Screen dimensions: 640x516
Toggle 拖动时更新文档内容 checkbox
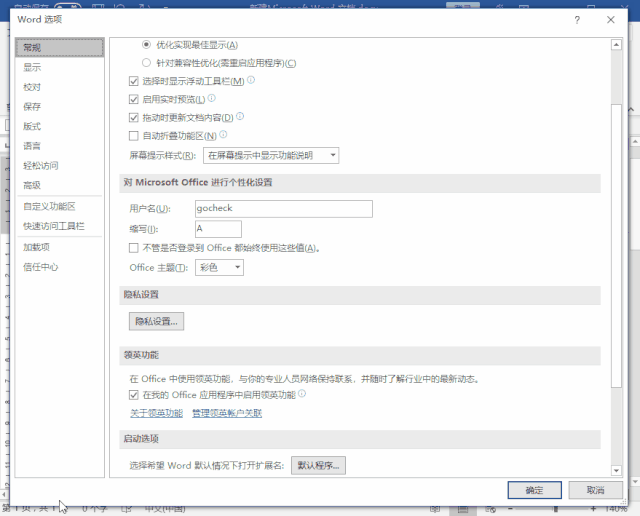click(133, 118)
